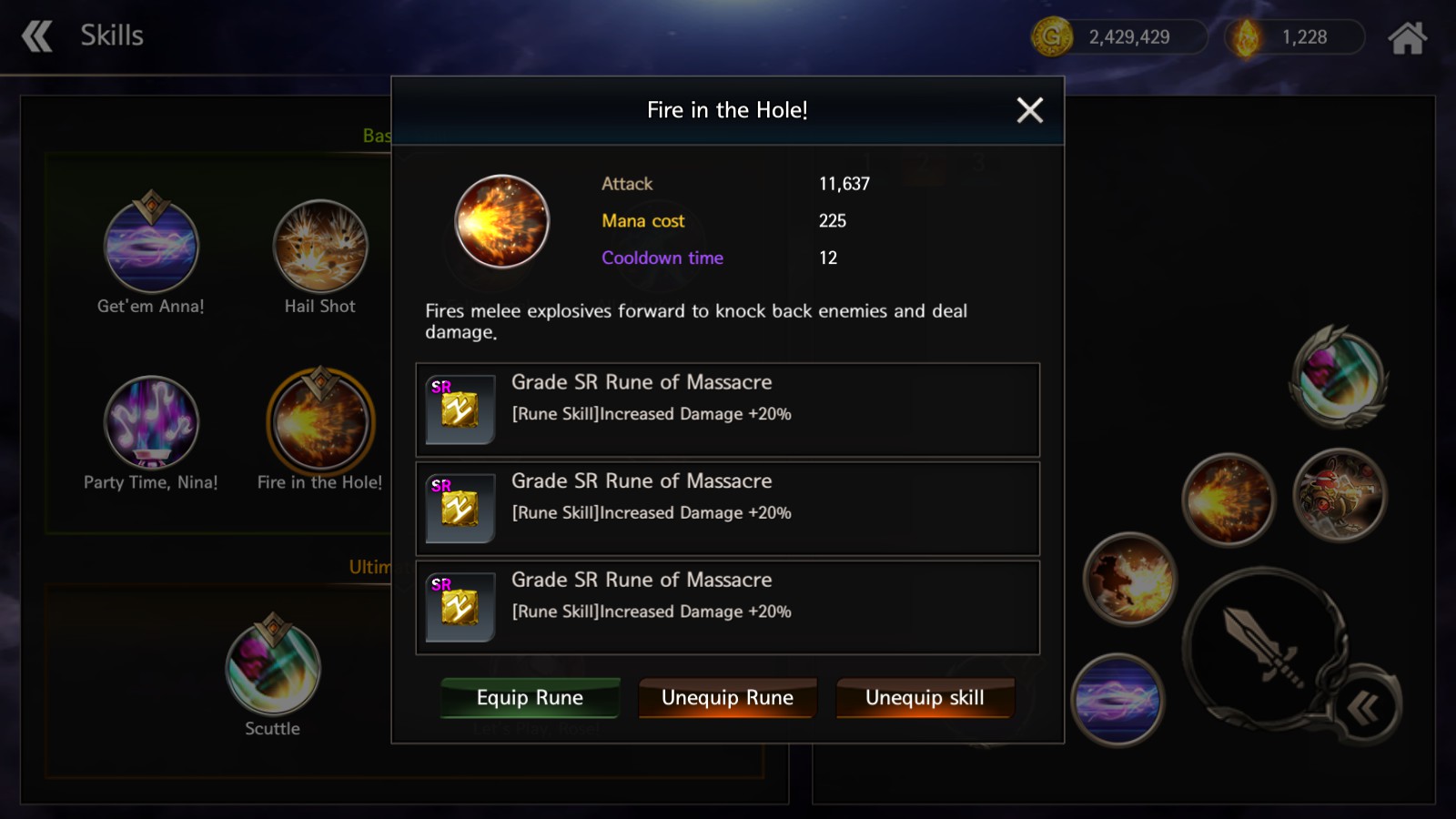The width and height of the screenshot is (1456, 819).
Task: Click the Equip Rune button
Action: click(x=530, y=698)
